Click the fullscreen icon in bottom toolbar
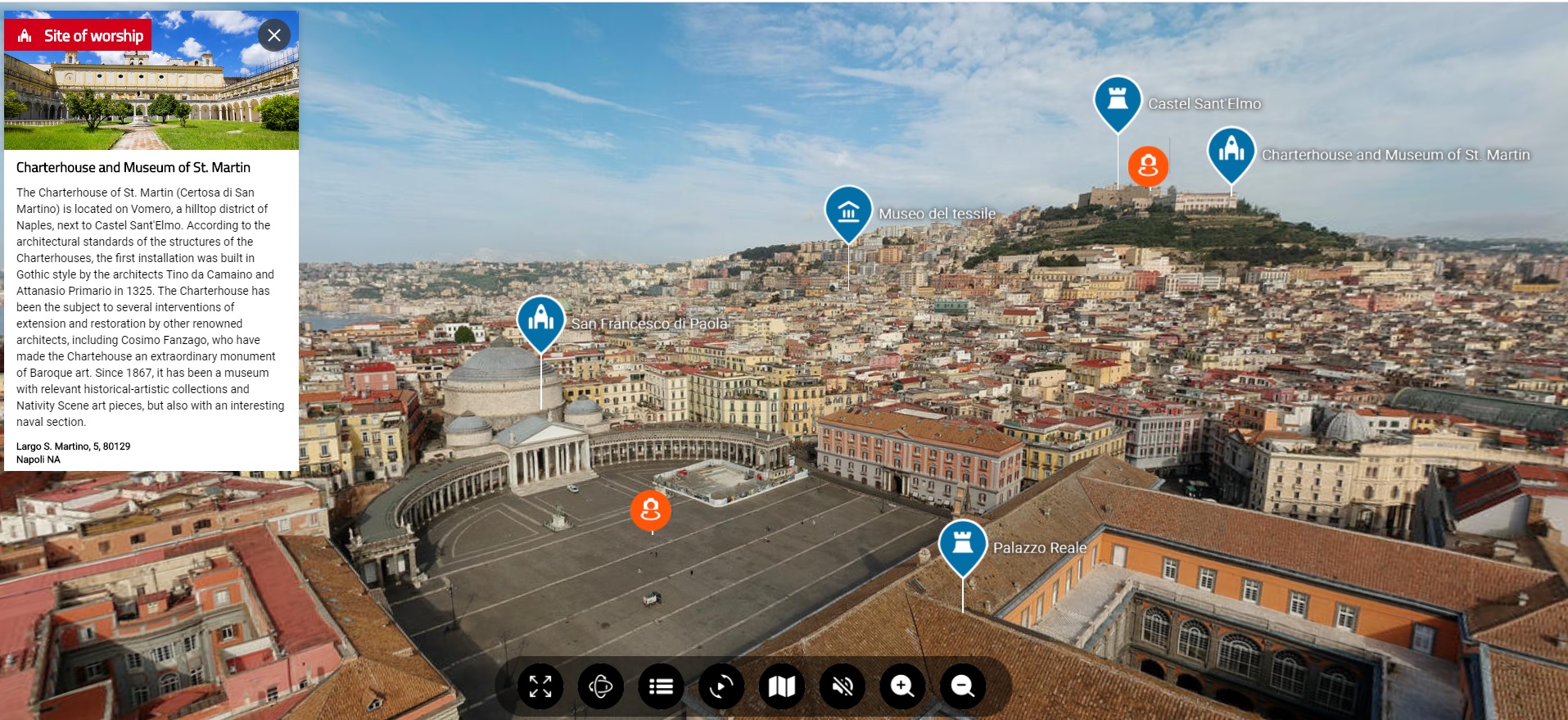The height and width of the screenshot is (720, 1568). [x=540, y=686]
